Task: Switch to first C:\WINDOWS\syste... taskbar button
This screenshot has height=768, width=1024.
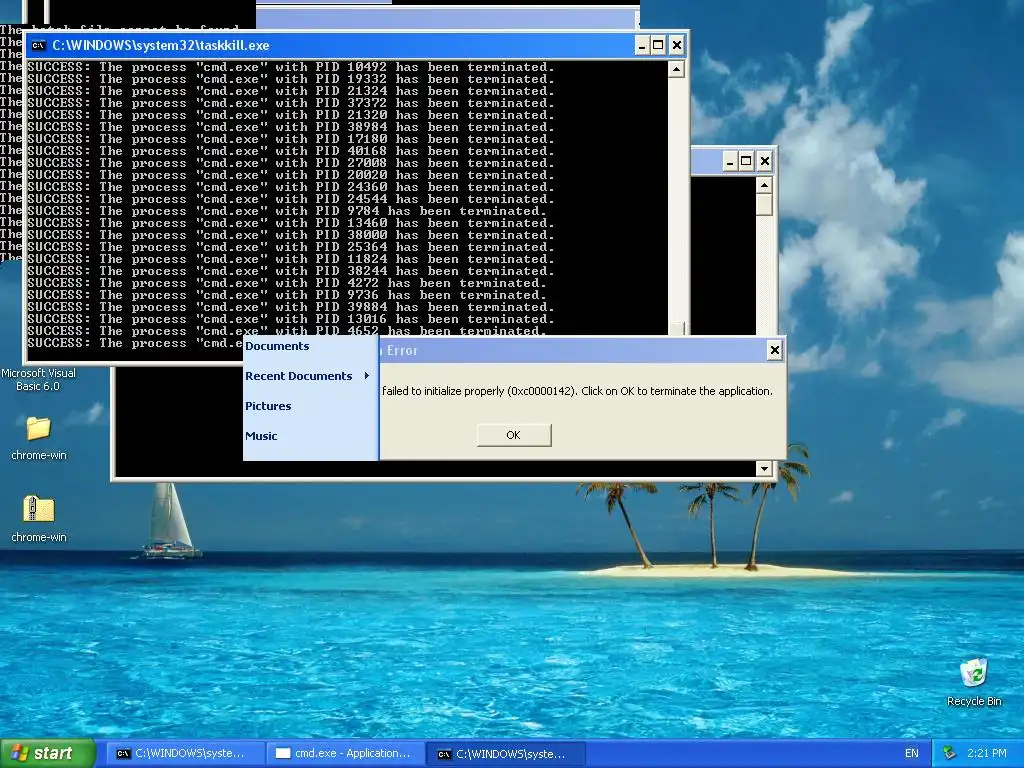Action: [x=185, y=754]
